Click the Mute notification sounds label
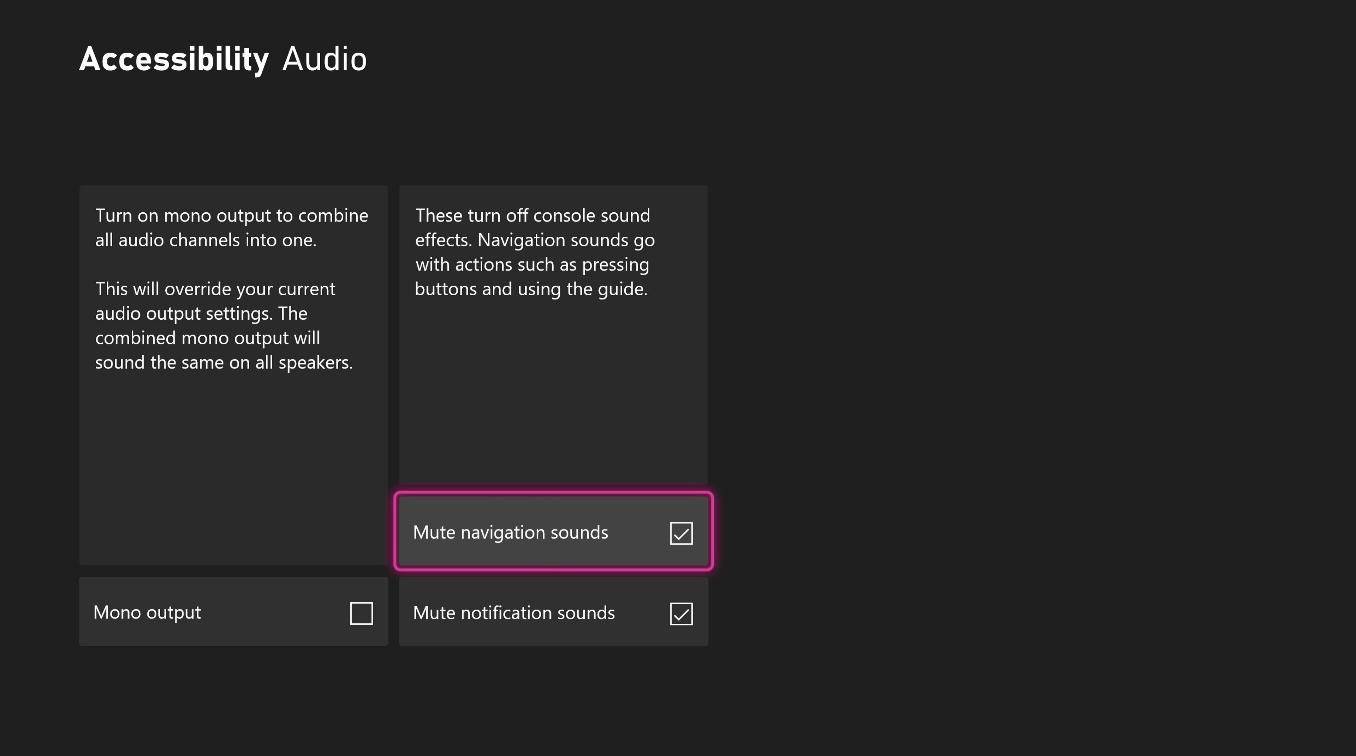Viewport: 1356px width, 756px height. click(x=513, y=613)
